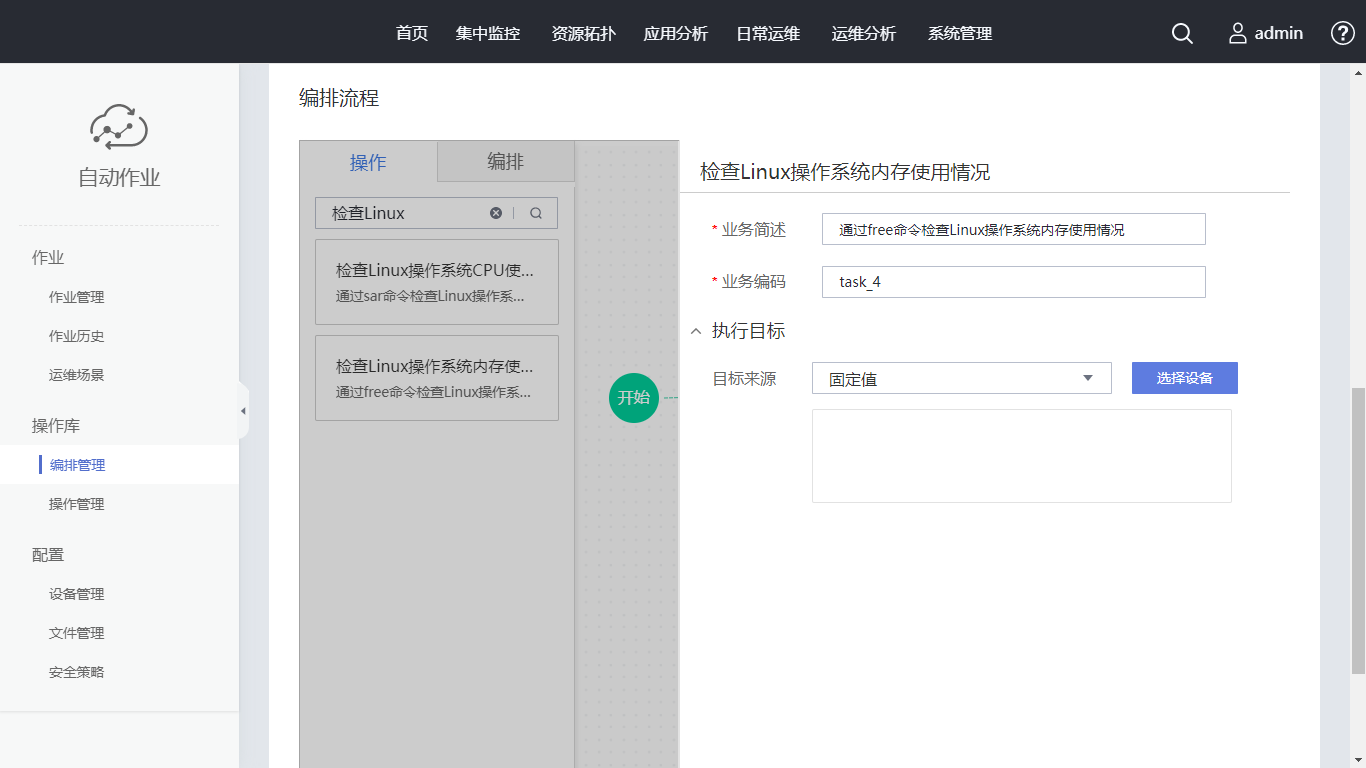Click the 选择设备 button
This screenshot has height=768, width=1366.
click(1184, 378)
